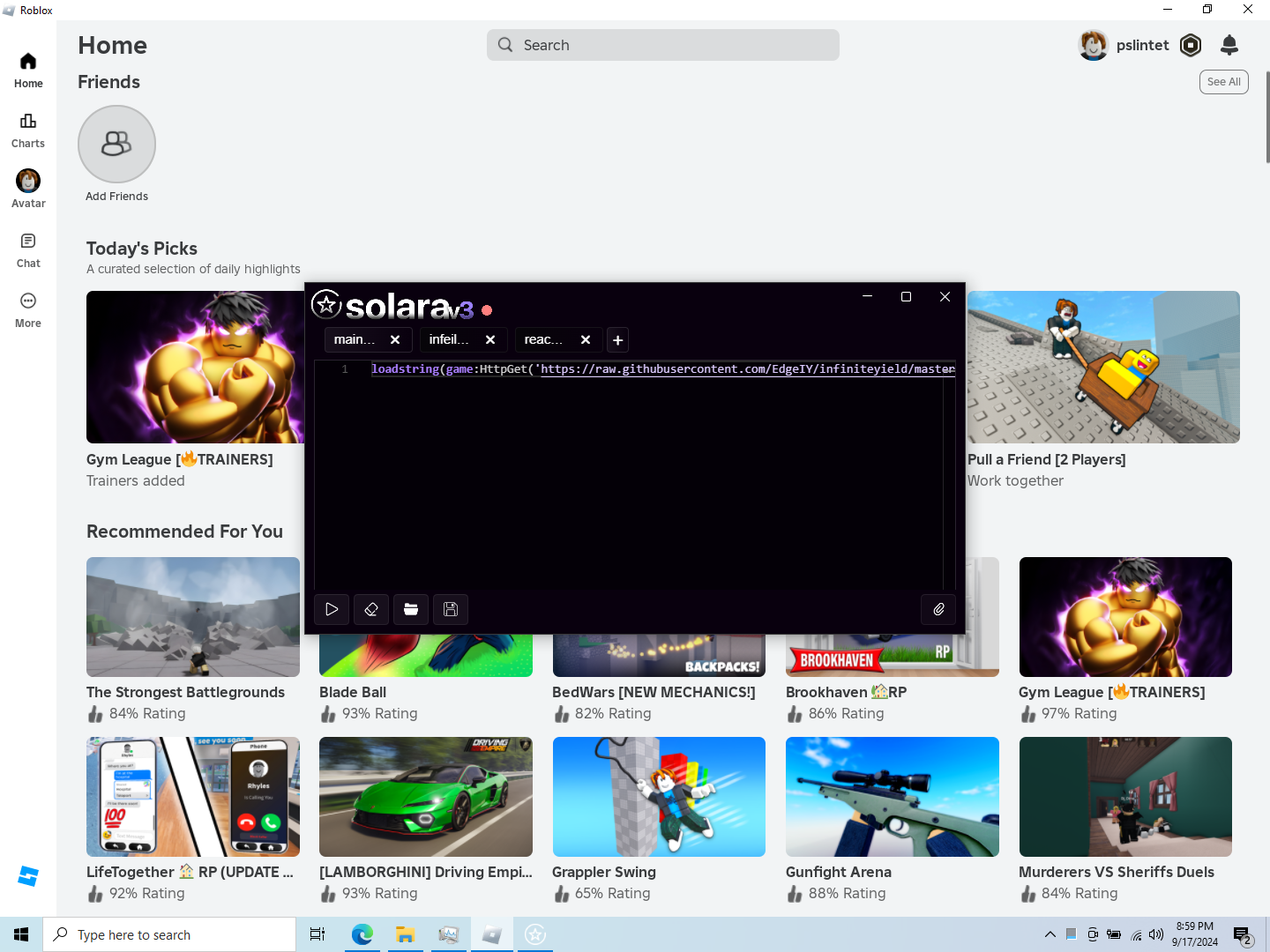Click BedWars [NEW MECHANICS!] title
The height and width of the screenshot is (952, 1270).
[654, 692]
